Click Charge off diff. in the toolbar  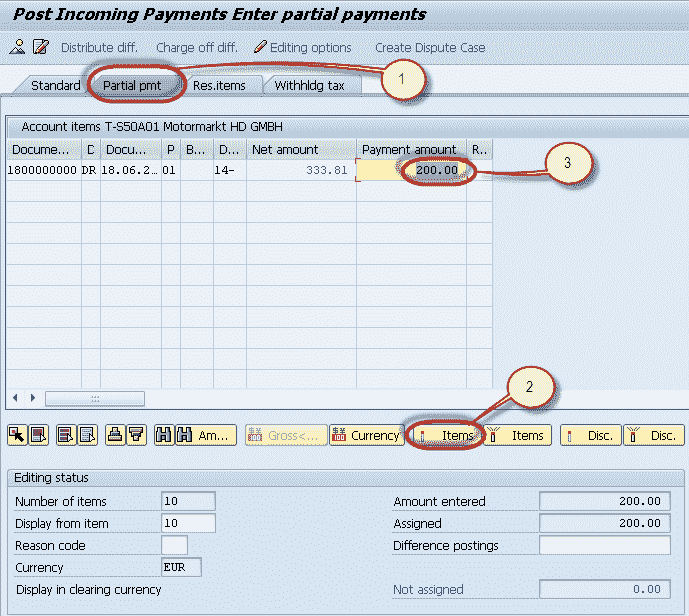pyautogui.click(x=197, y=47)
